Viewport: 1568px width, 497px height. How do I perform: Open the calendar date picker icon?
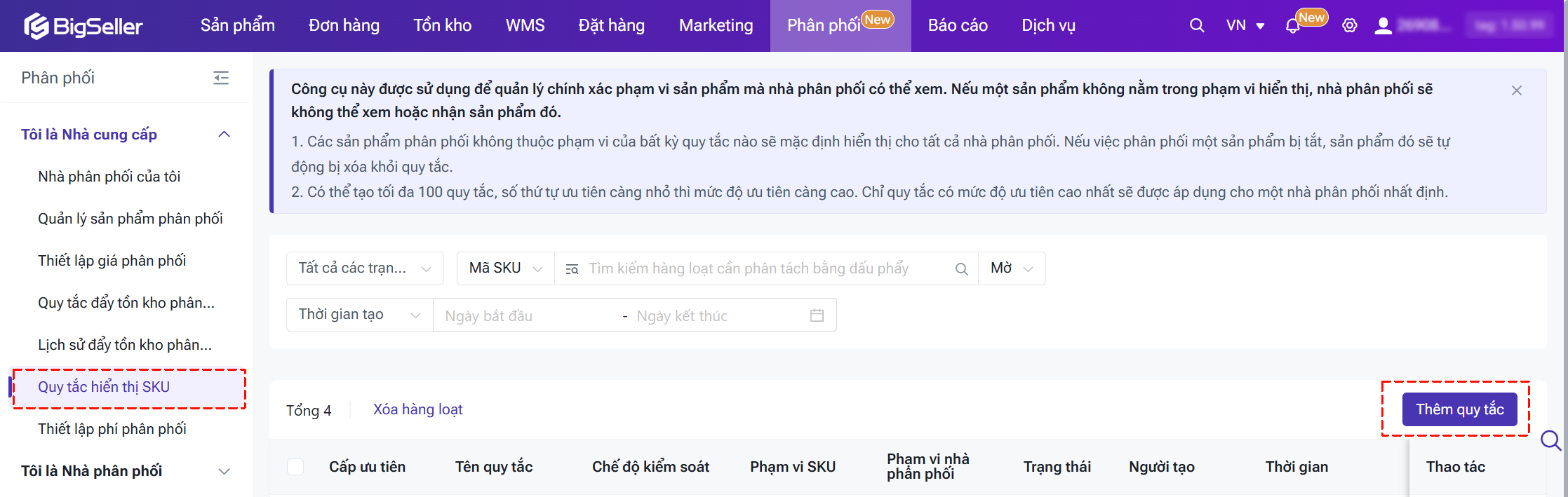pos(817,315)
